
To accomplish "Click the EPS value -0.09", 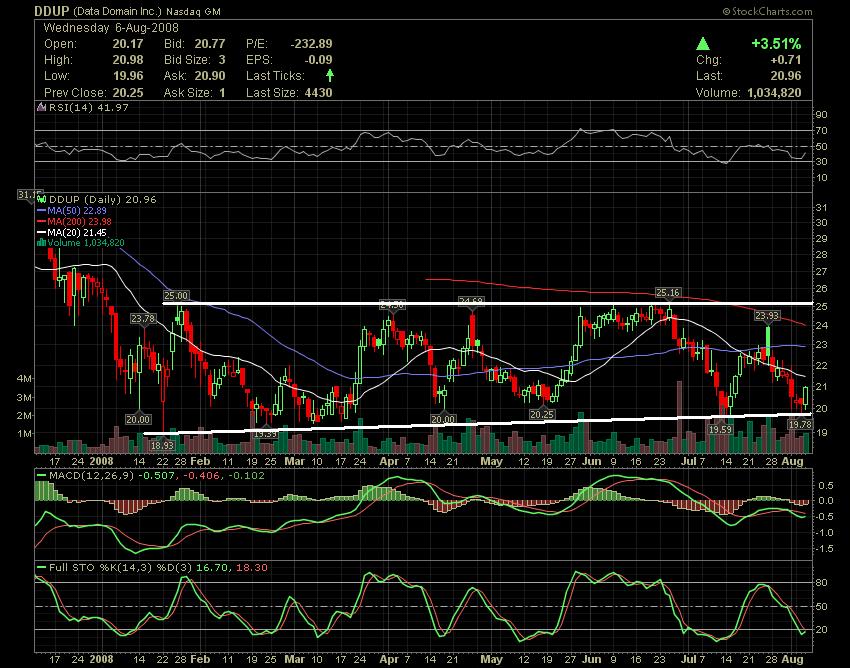I will point(319,60).
